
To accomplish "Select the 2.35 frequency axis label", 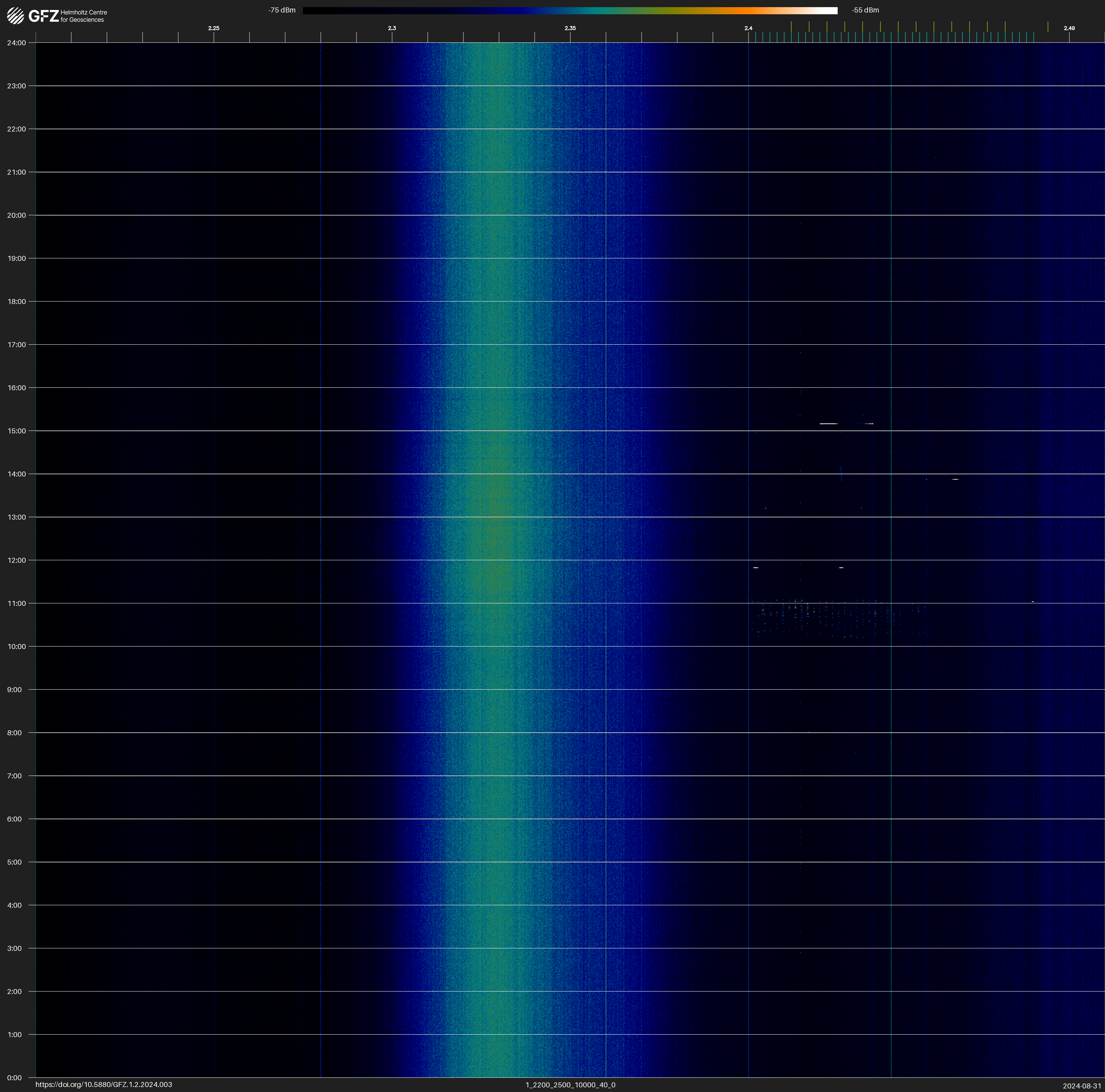I will (570, 28).
